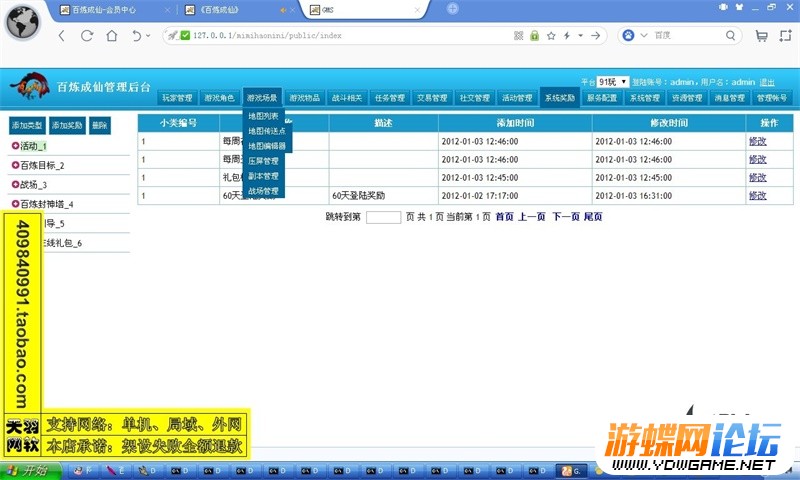The image size is (800, 480).
Task: Open search engine chooser chevron
Action: (644, 35)
